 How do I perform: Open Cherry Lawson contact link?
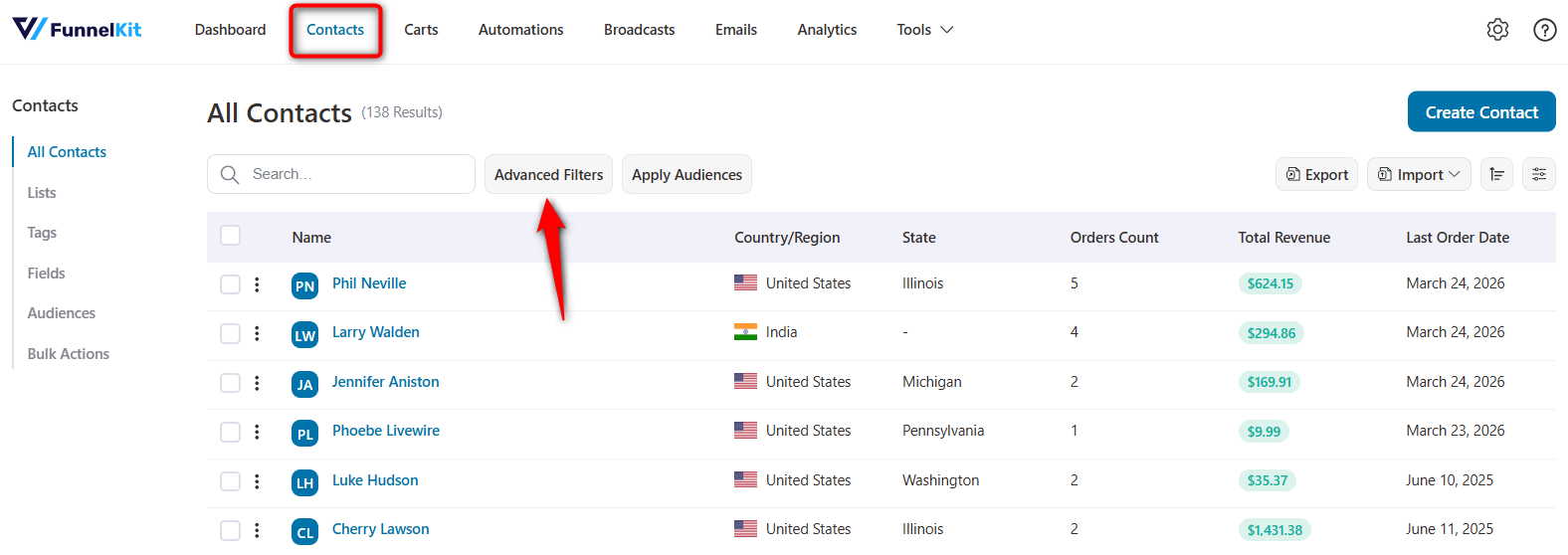(381, 529)
